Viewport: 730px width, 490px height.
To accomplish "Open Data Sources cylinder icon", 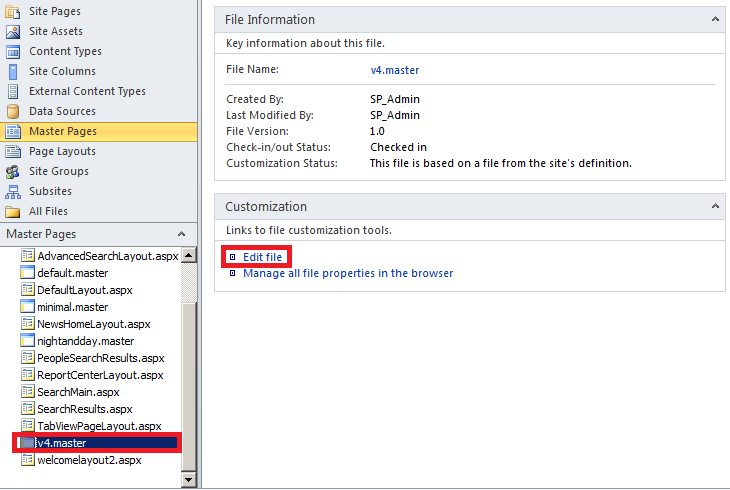I will pos(13,112).
